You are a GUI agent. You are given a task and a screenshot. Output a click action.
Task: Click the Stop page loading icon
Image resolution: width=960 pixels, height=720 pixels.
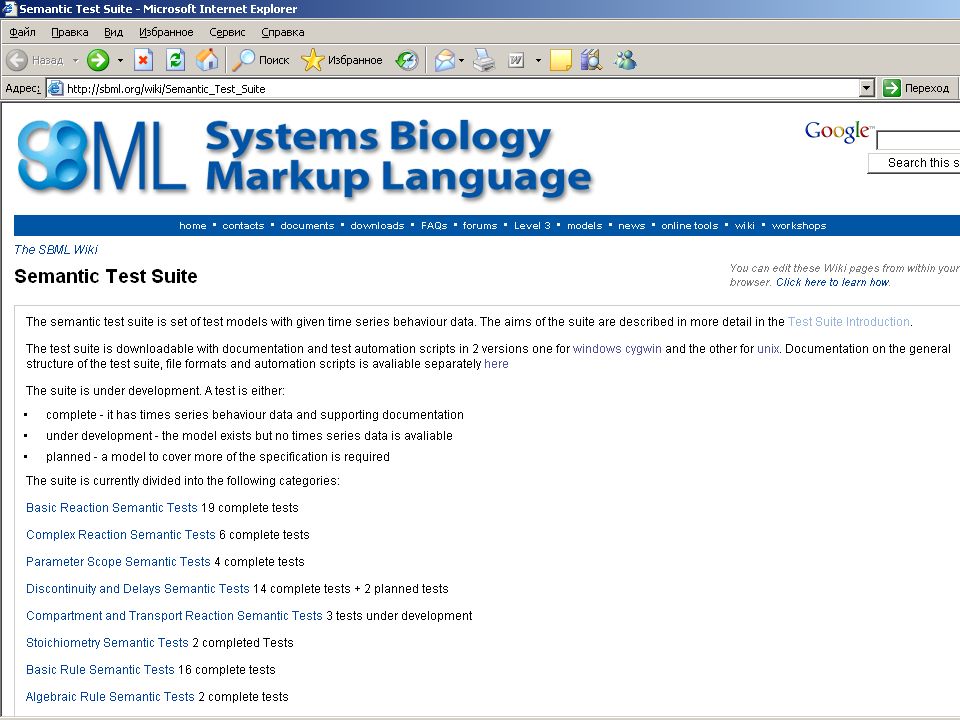pos(143,60)
